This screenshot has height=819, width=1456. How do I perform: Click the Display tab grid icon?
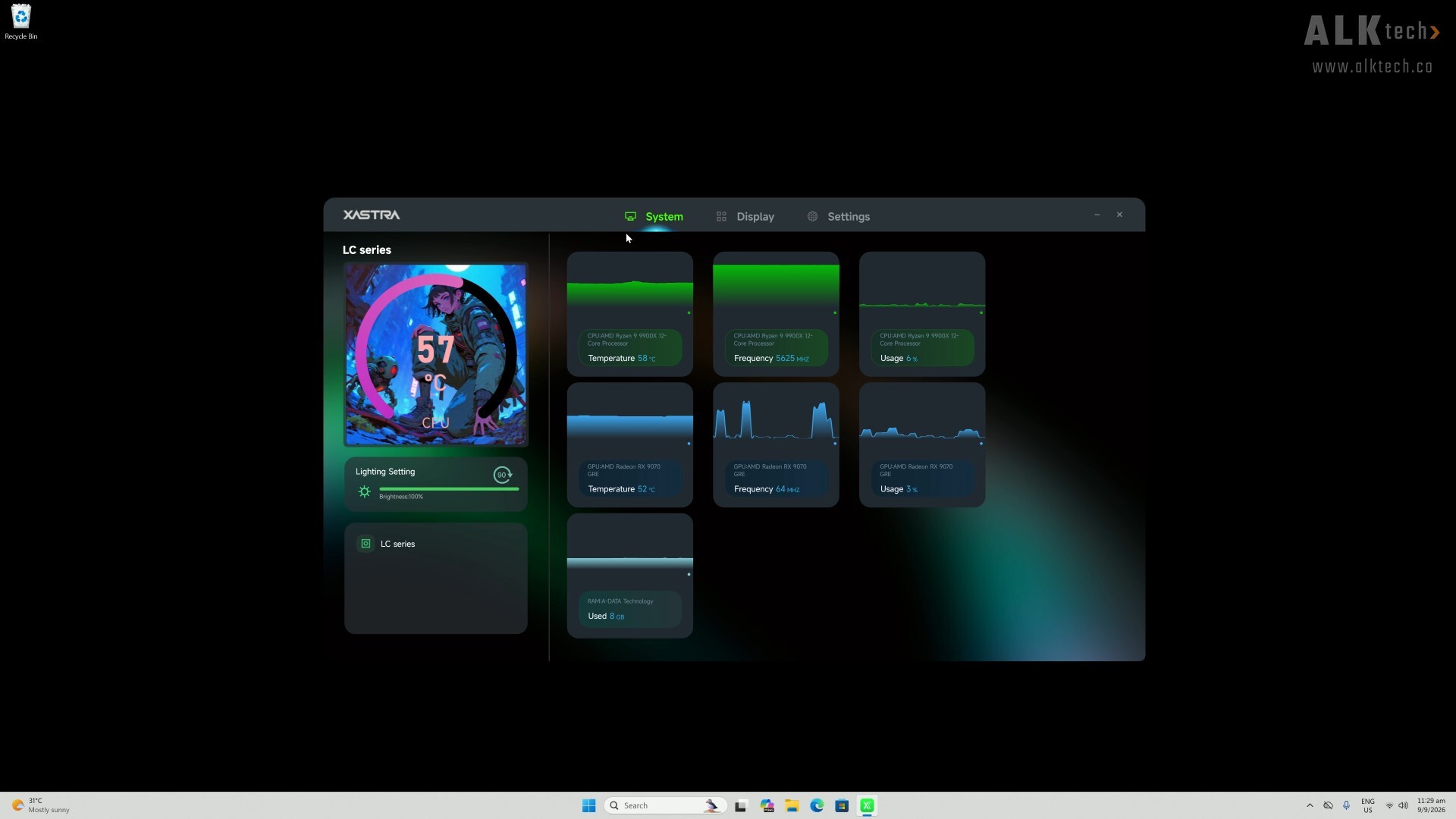coord(721,217)
